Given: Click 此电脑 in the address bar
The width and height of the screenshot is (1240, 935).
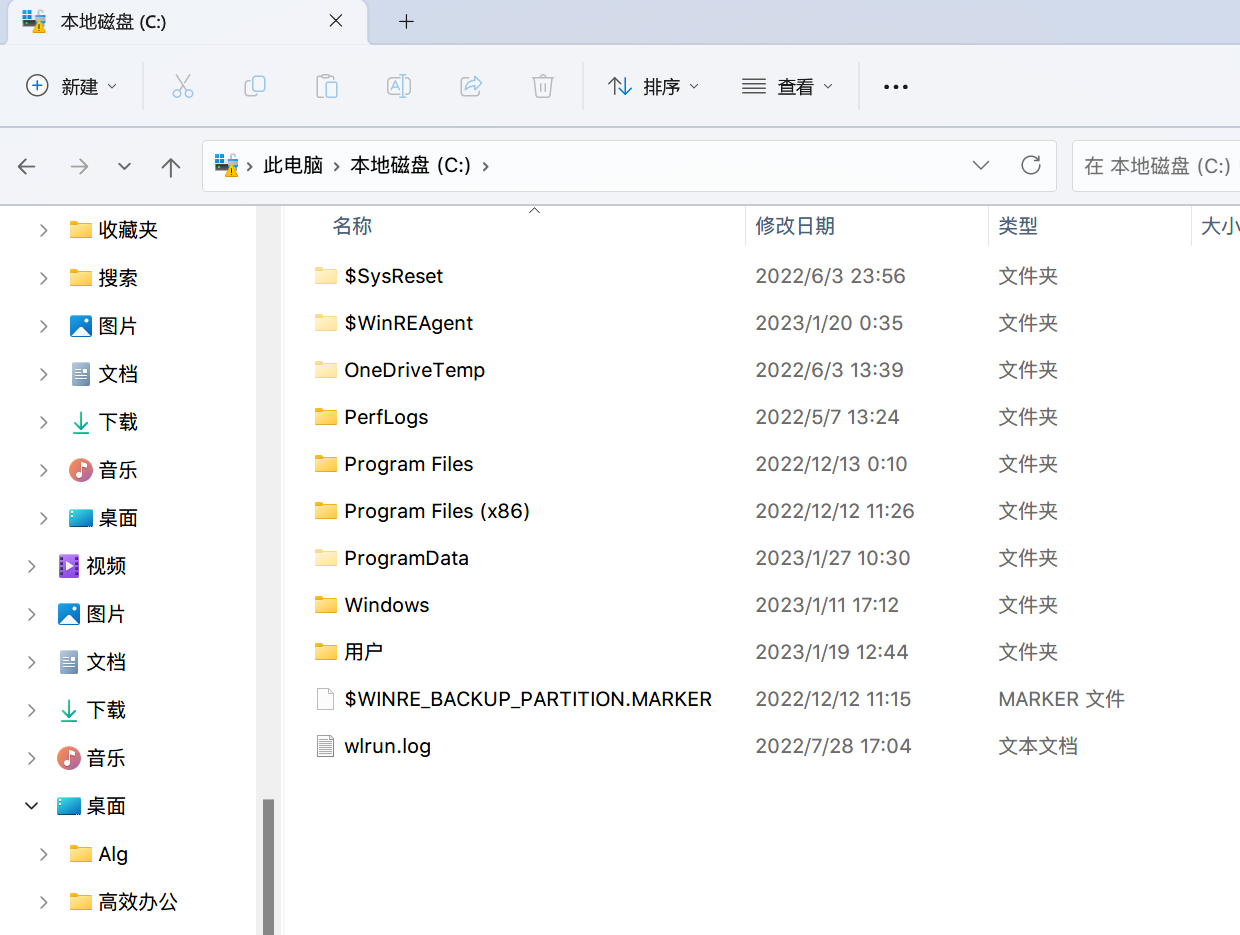Looking at the screenshot, I should 293,166.
